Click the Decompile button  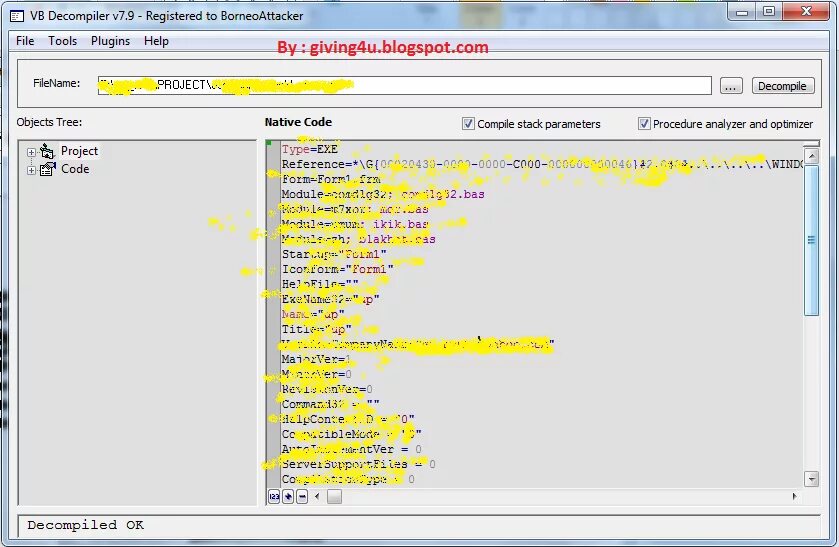pyautogui.click(x=782, y=86)
